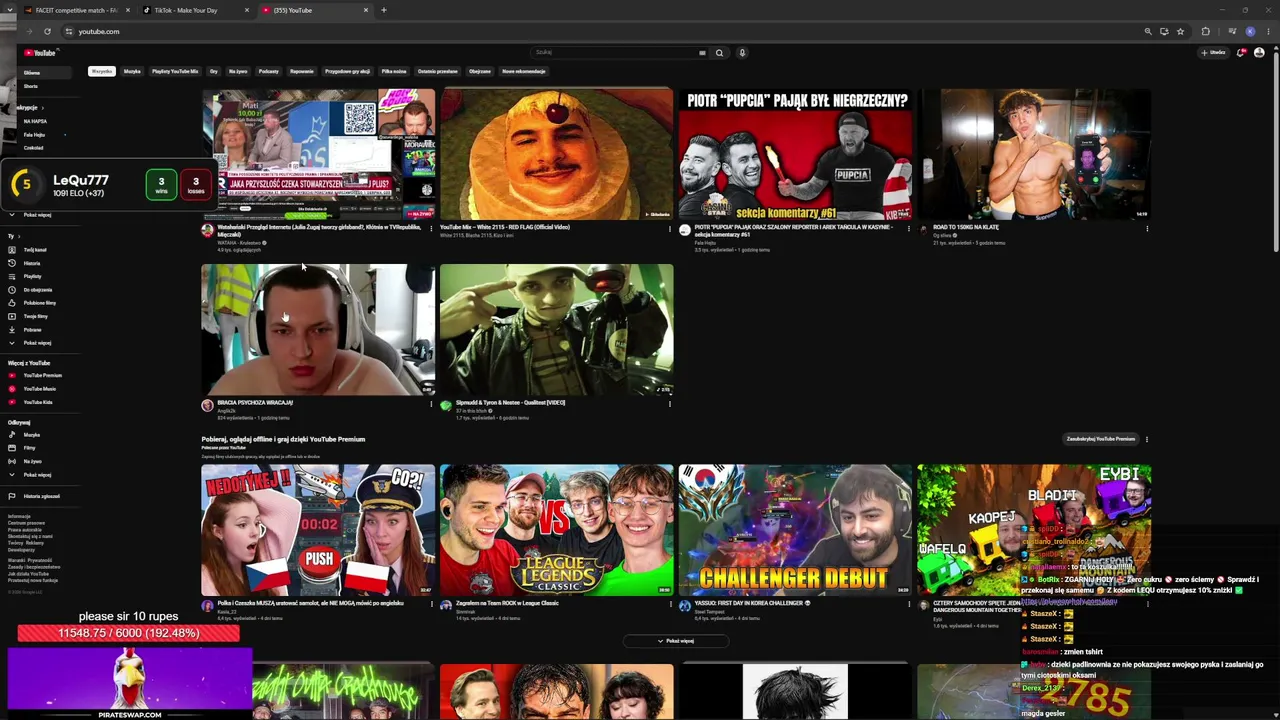Click the Utwórz create button

[x=1215, y=53]
